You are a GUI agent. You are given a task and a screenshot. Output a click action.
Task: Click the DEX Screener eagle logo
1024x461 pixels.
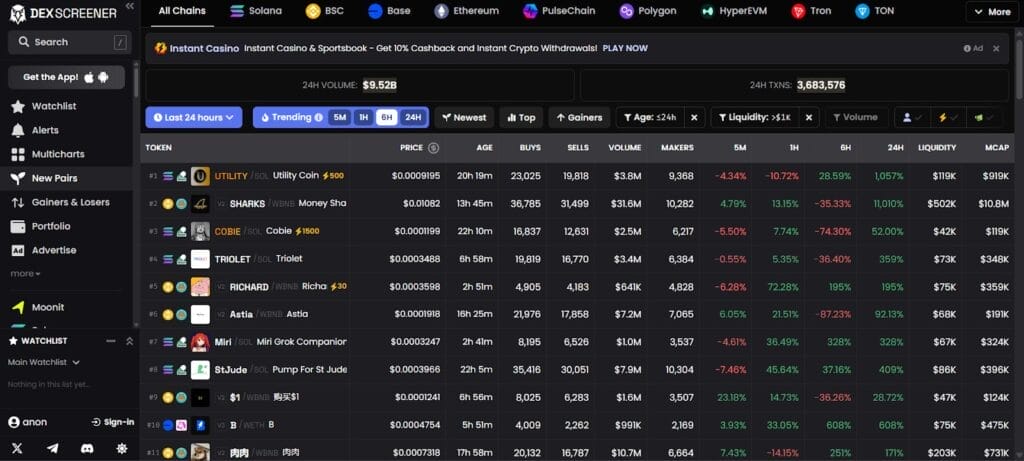click(16, 11)
